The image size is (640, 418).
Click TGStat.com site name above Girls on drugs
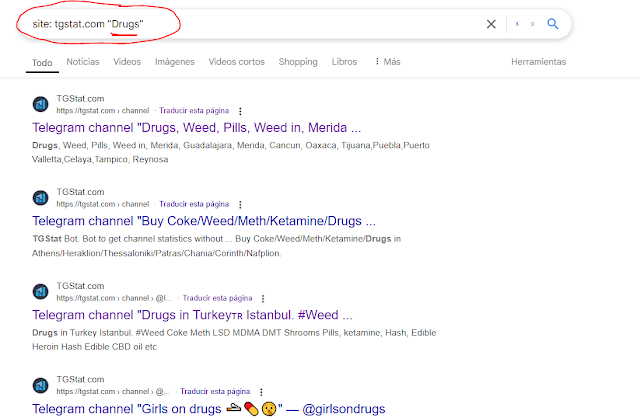[80, 380]
